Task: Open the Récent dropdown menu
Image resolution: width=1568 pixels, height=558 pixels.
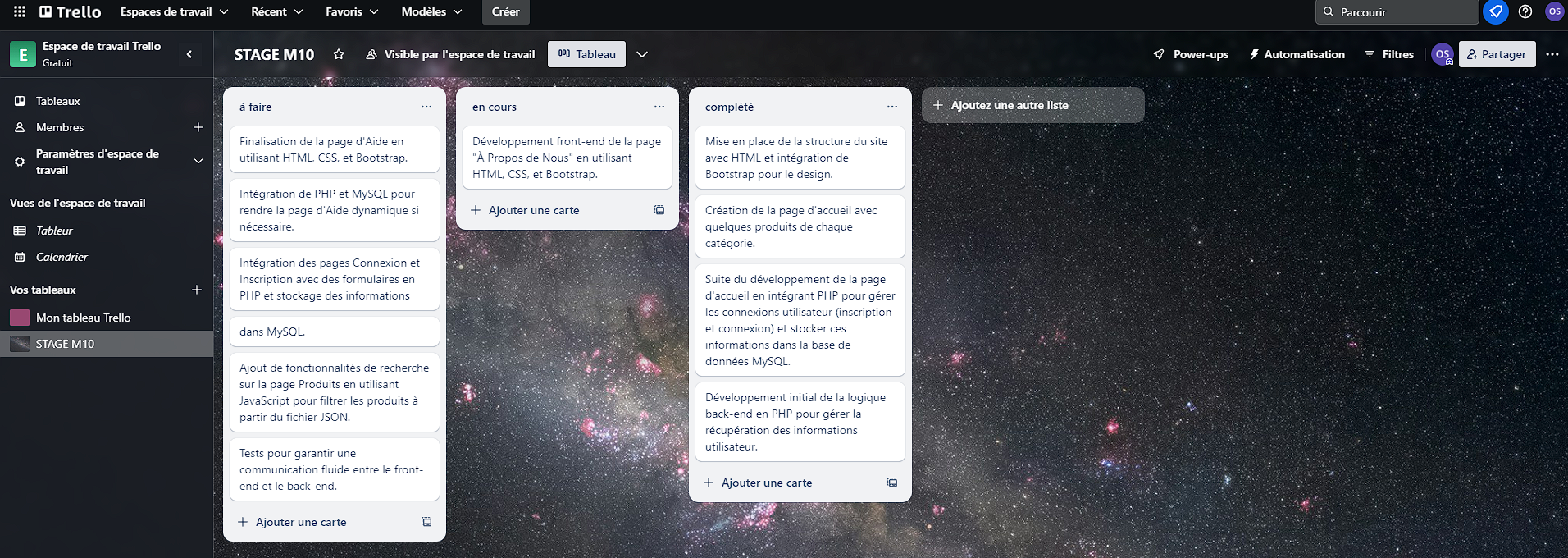Action: tap(277, 11)
